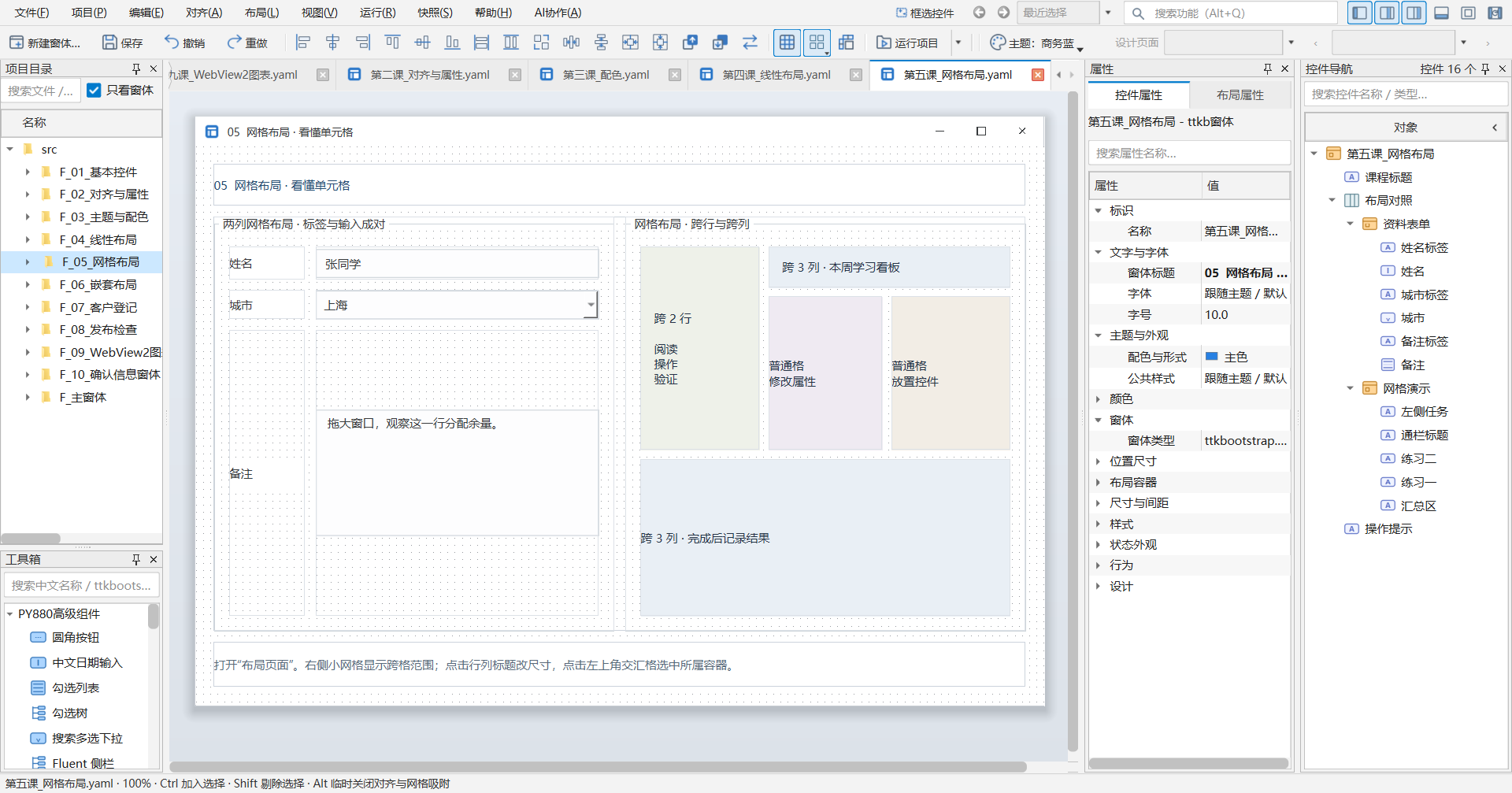Open the run project dropdown arrow
This screenshot has height=793, width=1512.
958,43
